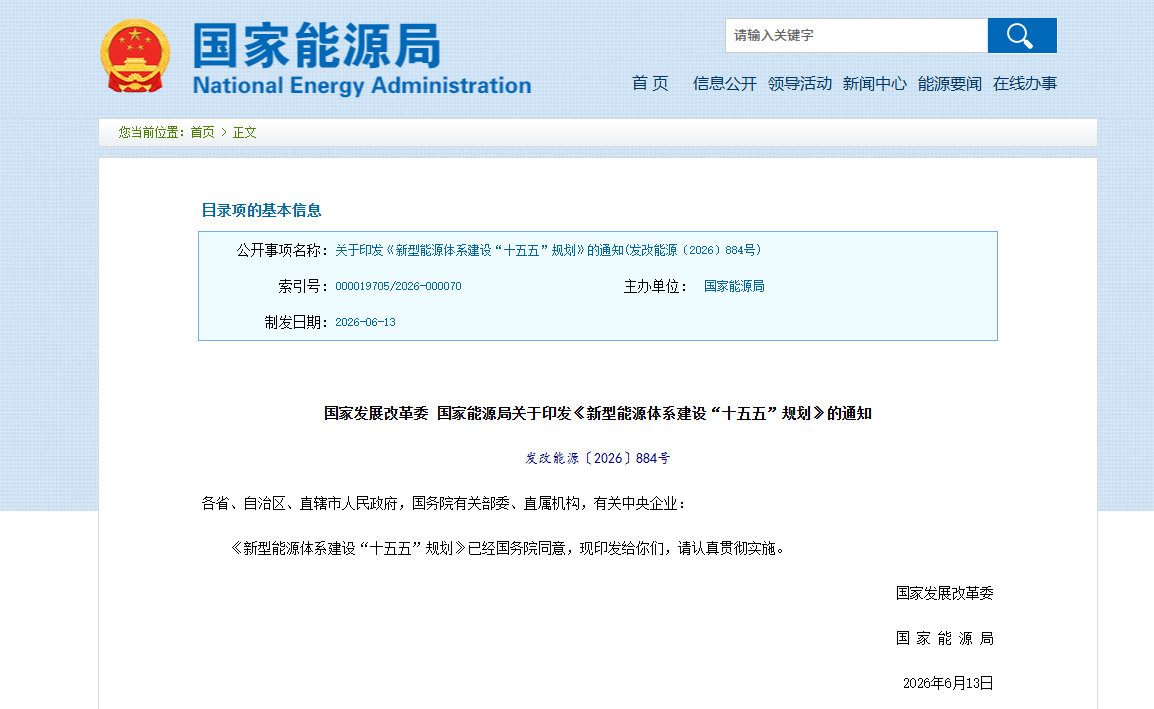Click the 制发日期 field label
This screenshot has height=709, width=1154.
[x=296, y=322]
